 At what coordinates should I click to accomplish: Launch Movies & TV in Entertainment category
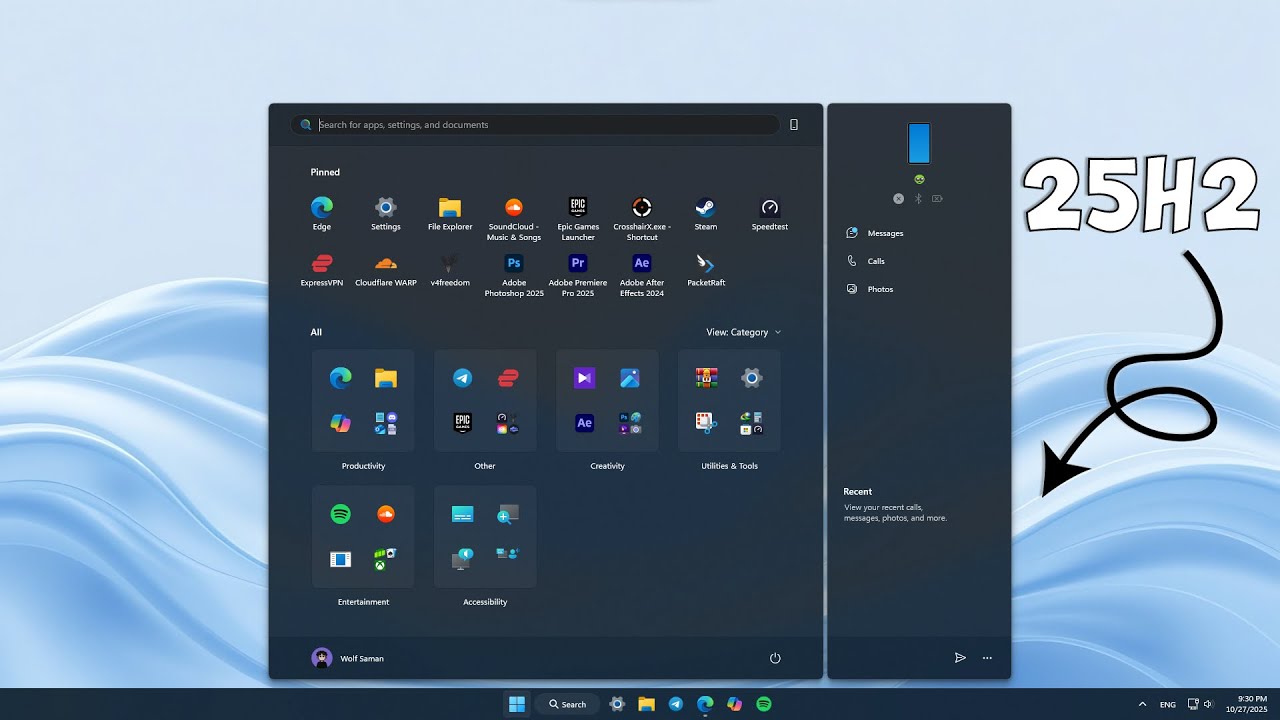[x=341, y=559]
